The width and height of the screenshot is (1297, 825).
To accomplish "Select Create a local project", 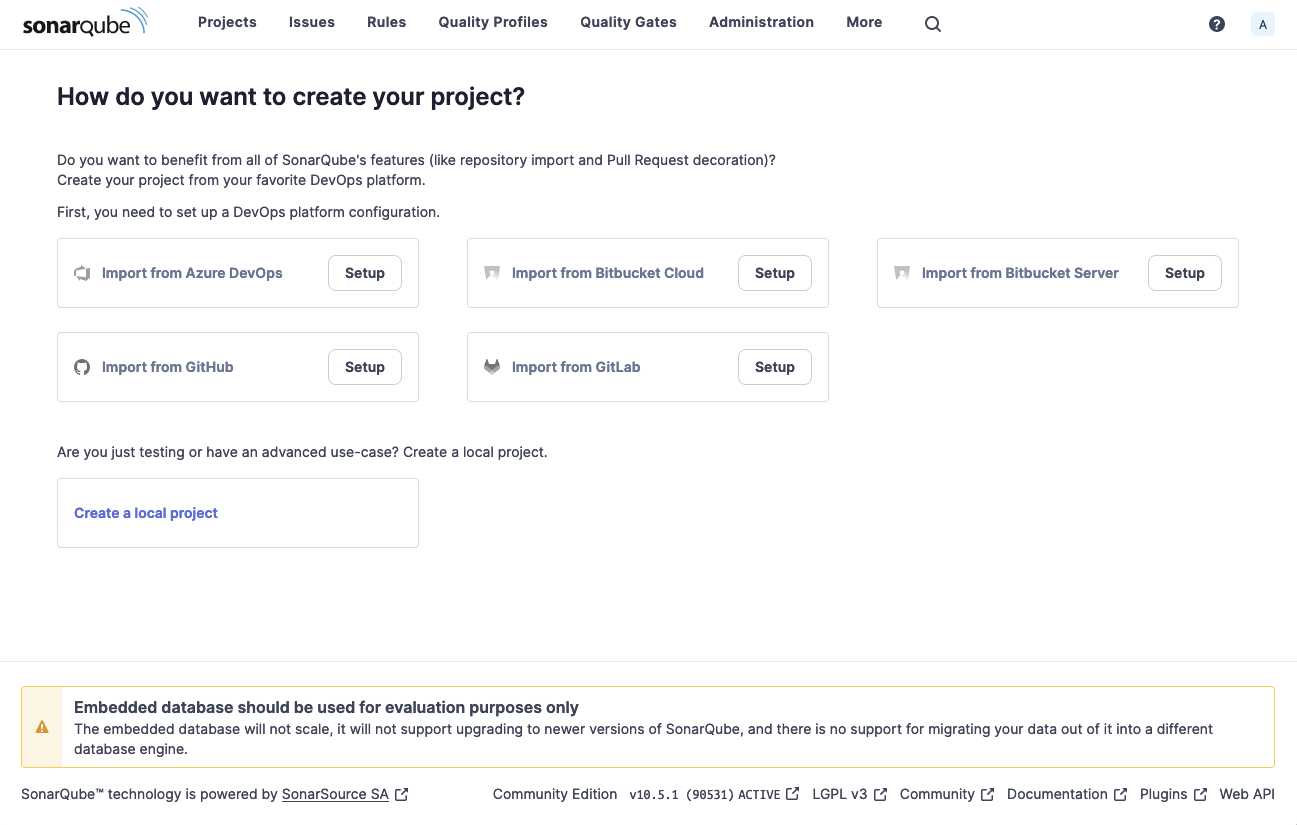I will 146,513.
